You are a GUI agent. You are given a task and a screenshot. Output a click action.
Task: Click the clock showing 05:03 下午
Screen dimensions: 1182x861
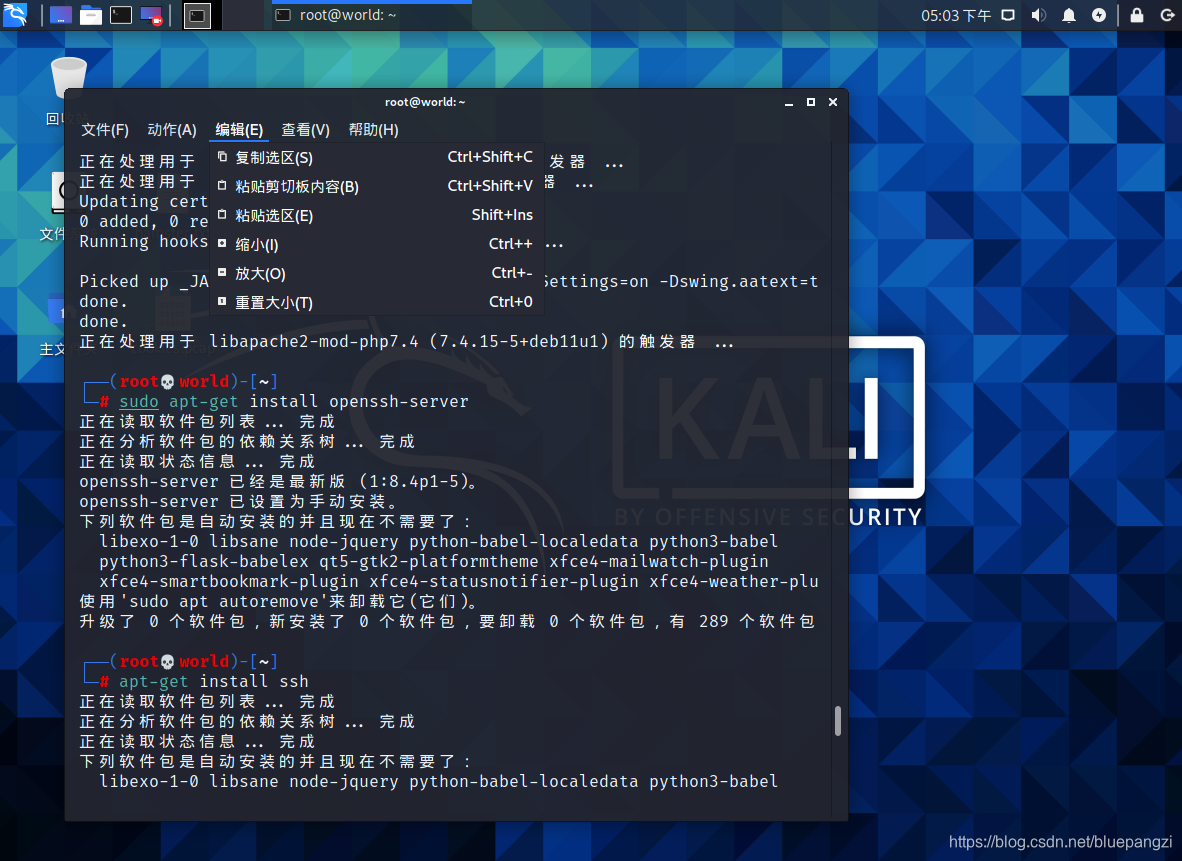coord(956,15)
